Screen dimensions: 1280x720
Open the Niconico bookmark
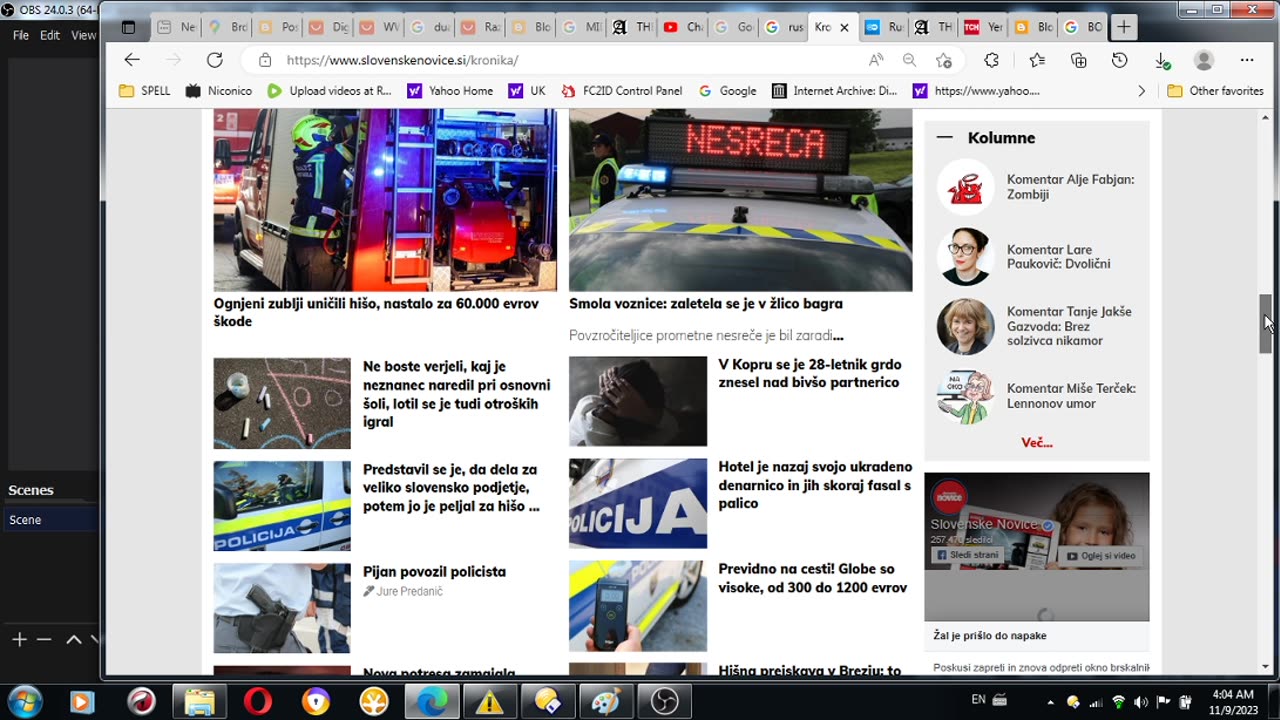[x=219, y=91]
